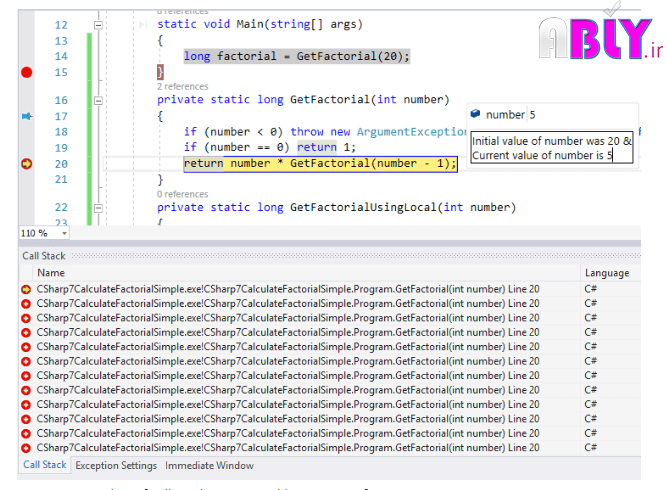The height and width of the screenshot is (490, 667).
Task: Click the number variable cube icon in data tip
Action: coord(476,114)
